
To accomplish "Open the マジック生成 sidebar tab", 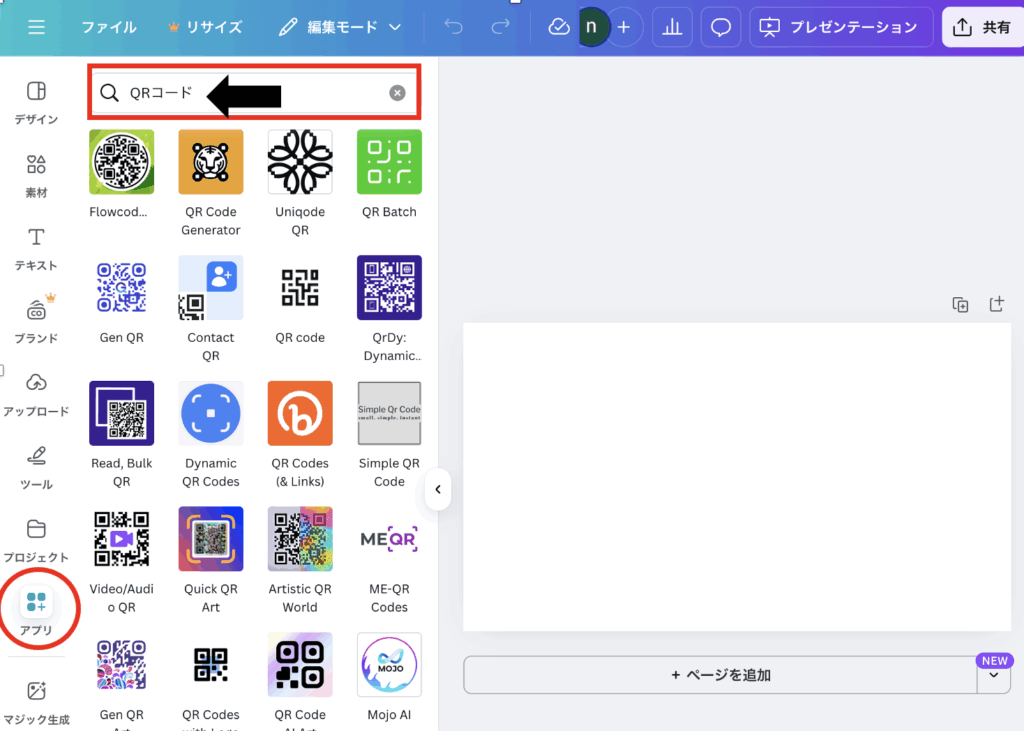I will (x=37, y=702).
